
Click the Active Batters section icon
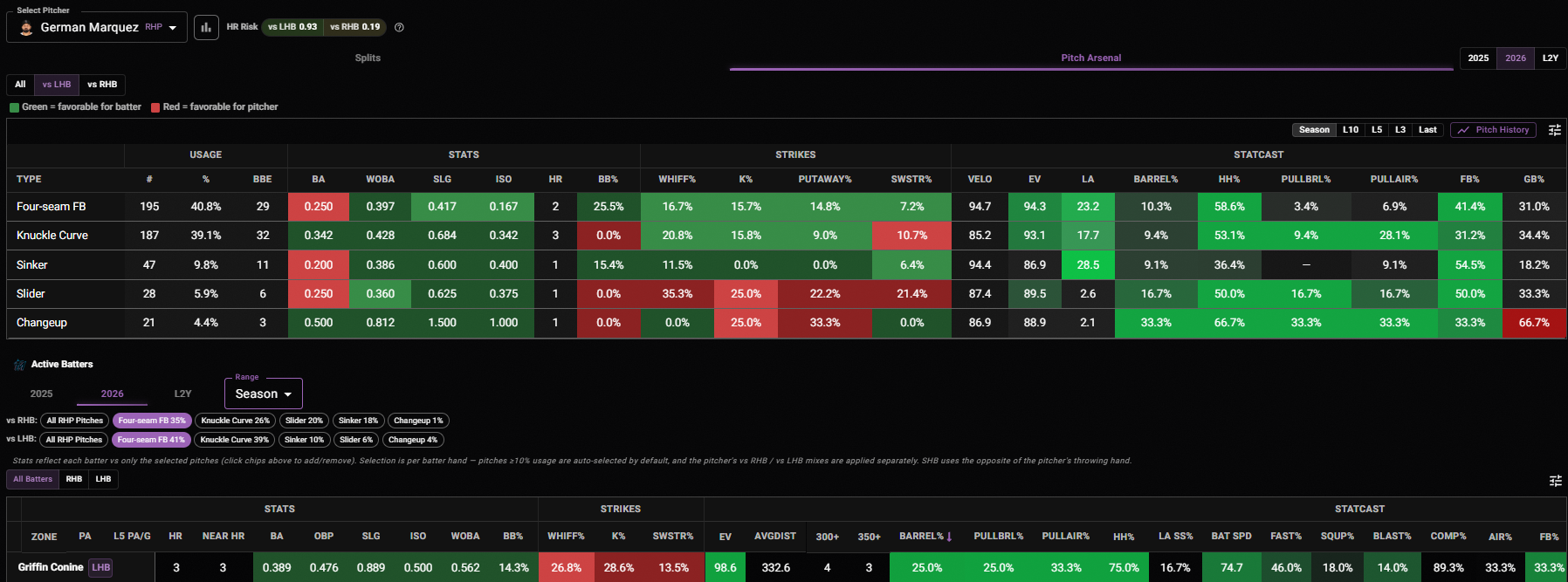coord(19,365)
